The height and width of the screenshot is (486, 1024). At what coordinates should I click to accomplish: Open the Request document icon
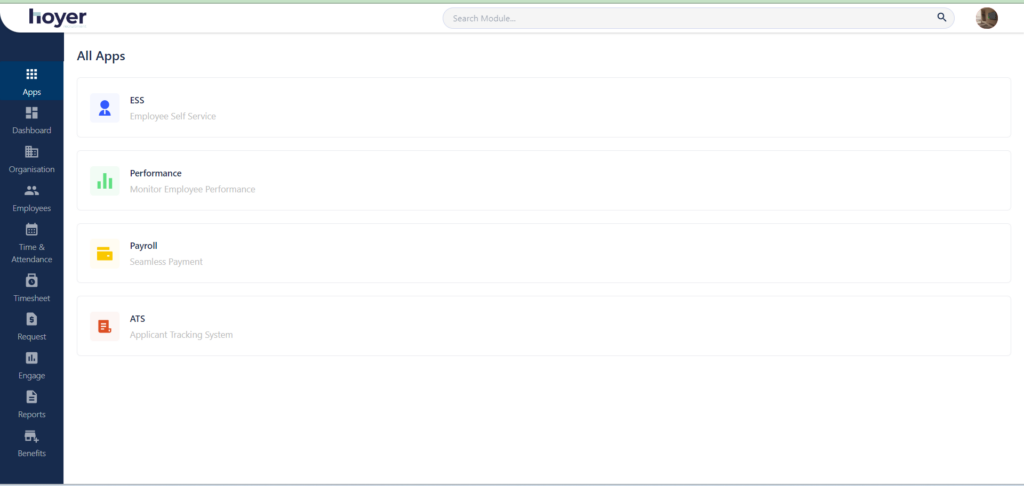31,319
